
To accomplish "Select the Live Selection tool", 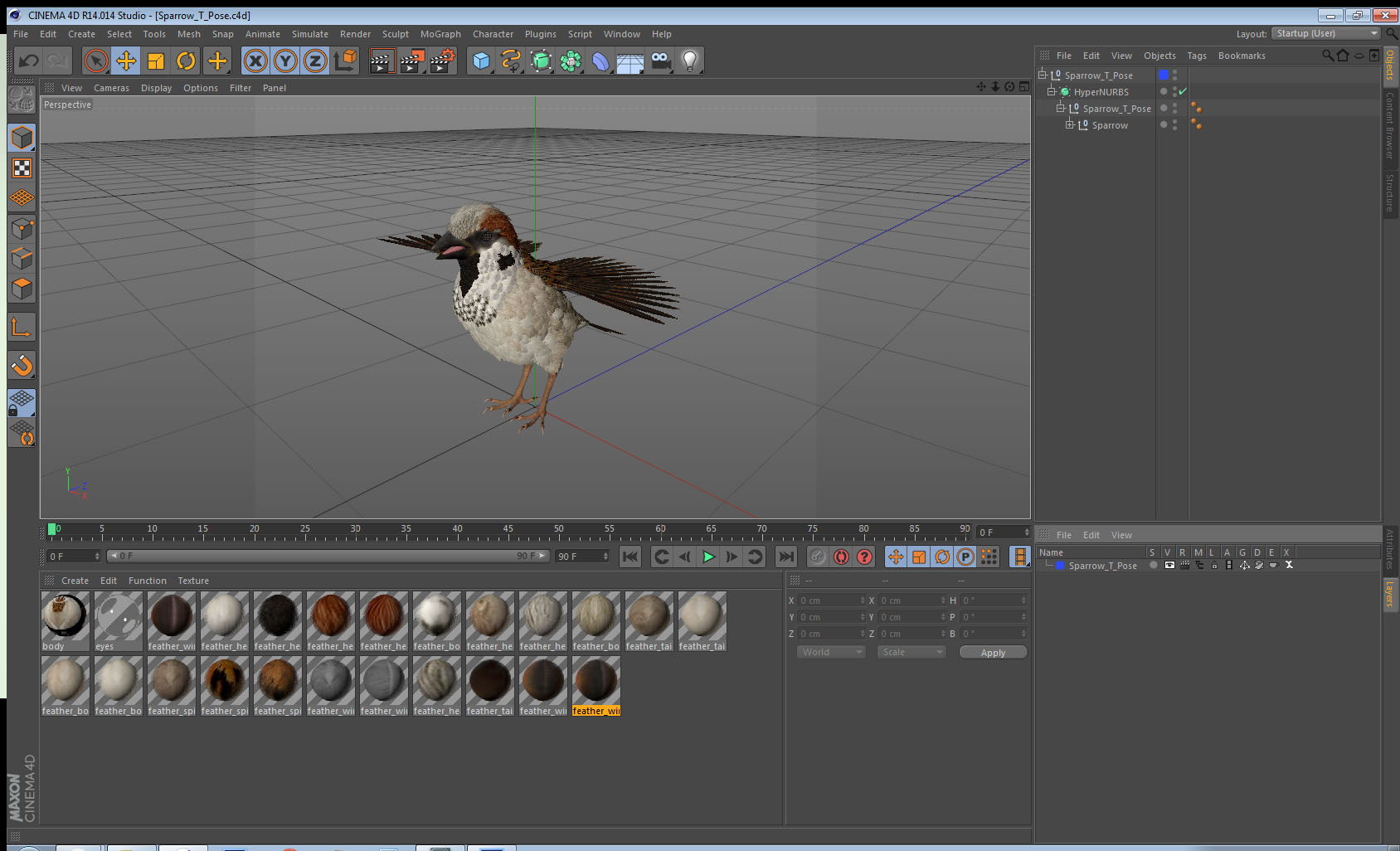I will [96, 61].
